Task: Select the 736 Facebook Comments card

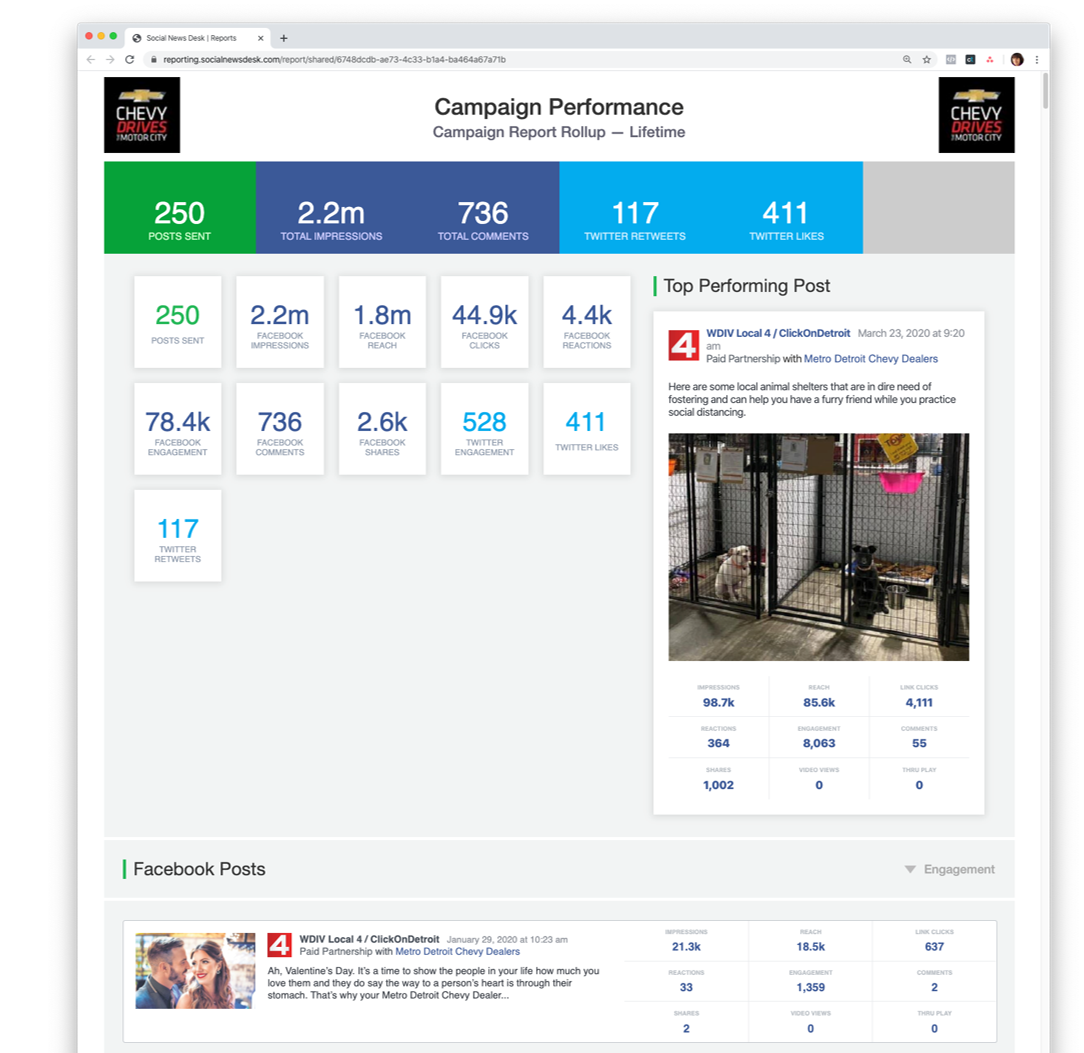Action: click(280, 429)
